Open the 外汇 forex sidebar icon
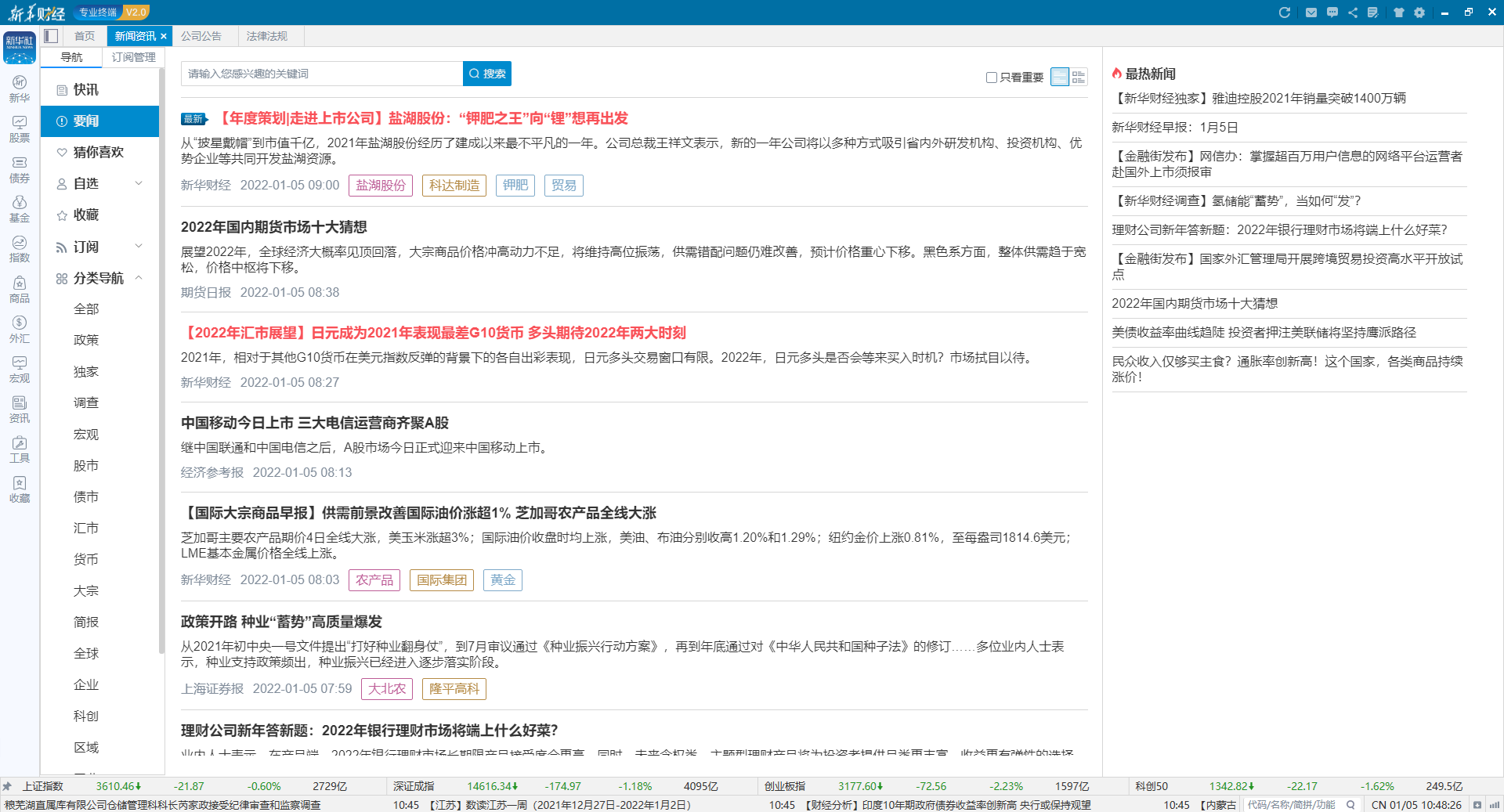This screenshot has height=812, width=1504. (x=20, y=329)
